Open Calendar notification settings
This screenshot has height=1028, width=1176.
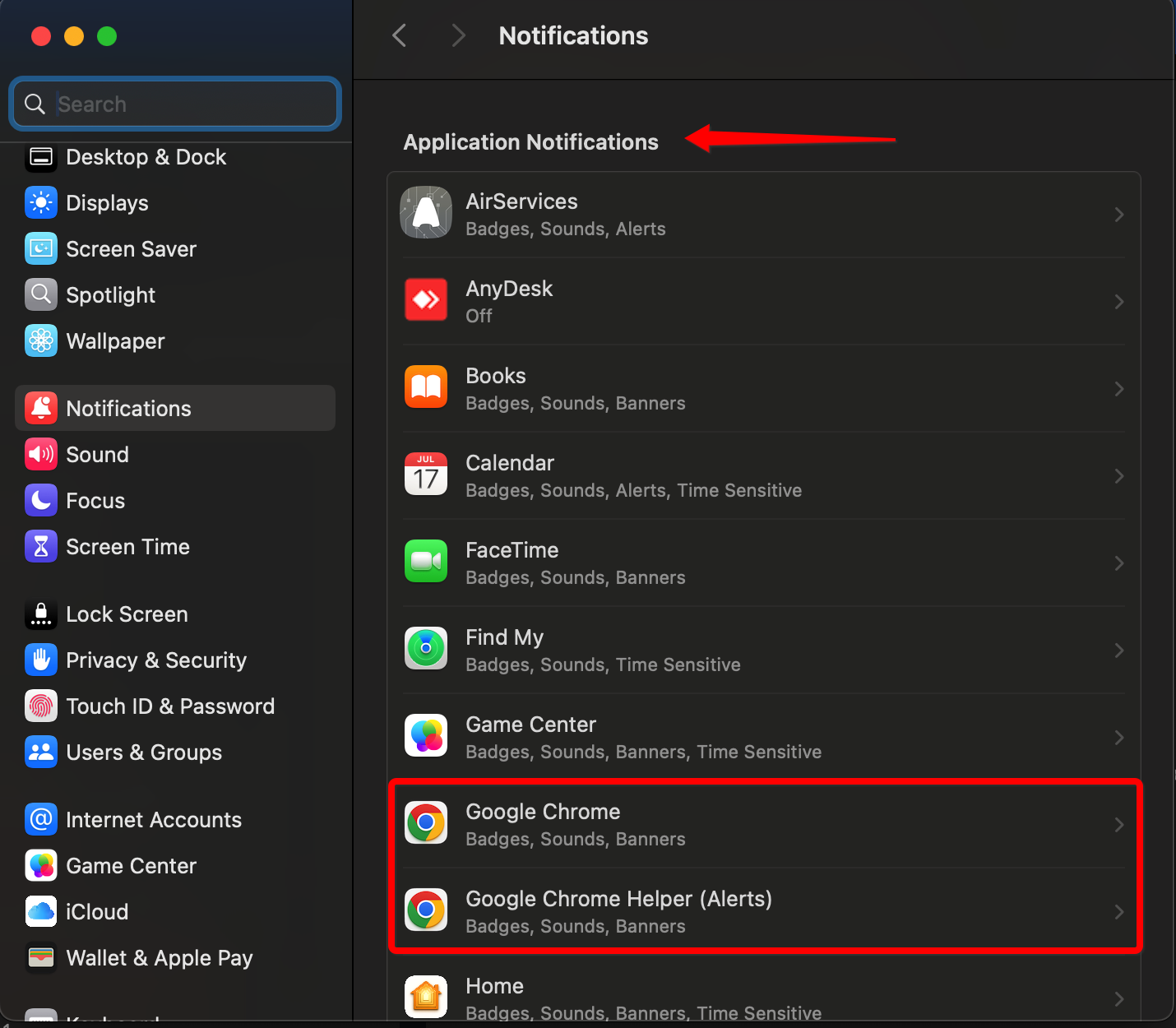[764, 475]
